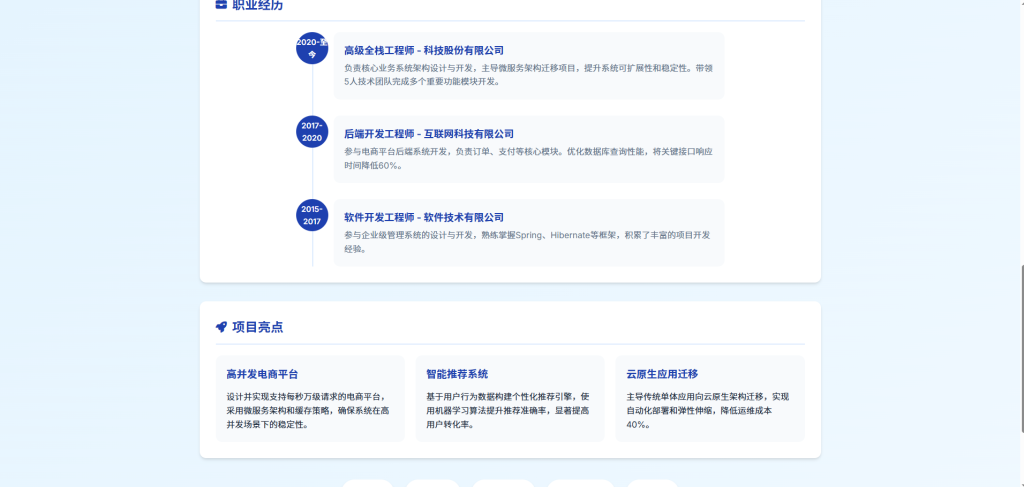Click the 云原生应用迁移 card description text
Viewport: 1024px width, 487px height.
pos(707,410)
